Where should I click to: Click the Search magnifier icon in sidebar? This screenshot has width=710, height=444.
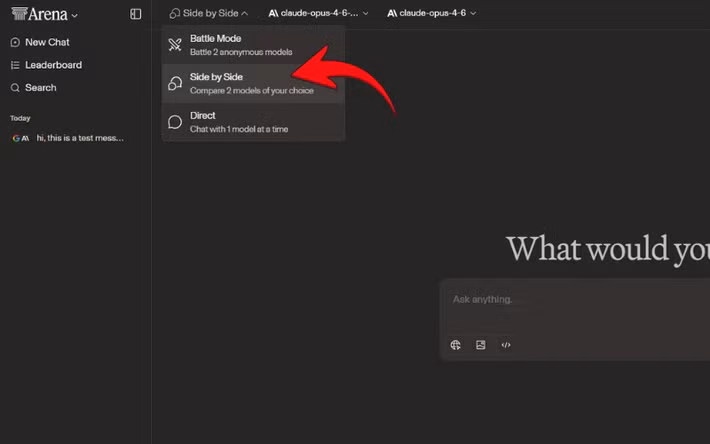(15, 88)
